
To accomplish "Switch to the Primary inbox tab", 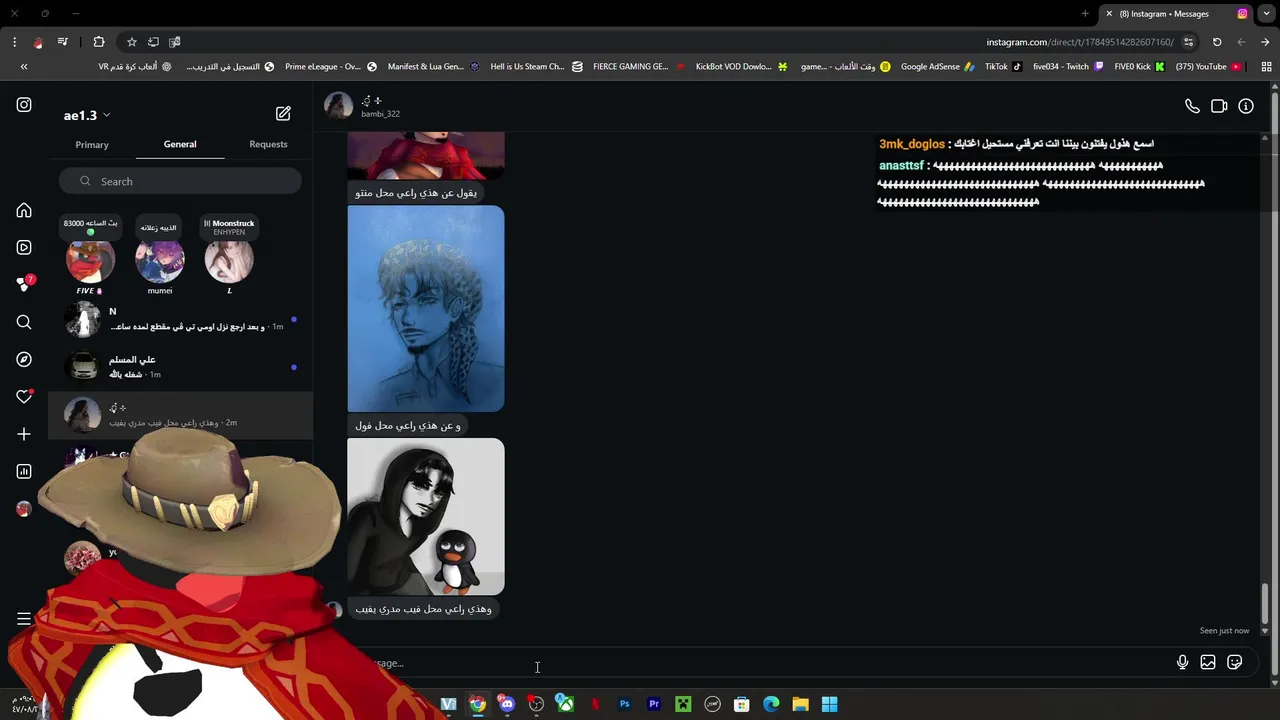I will pyautogui.click(x=92, y=144).
